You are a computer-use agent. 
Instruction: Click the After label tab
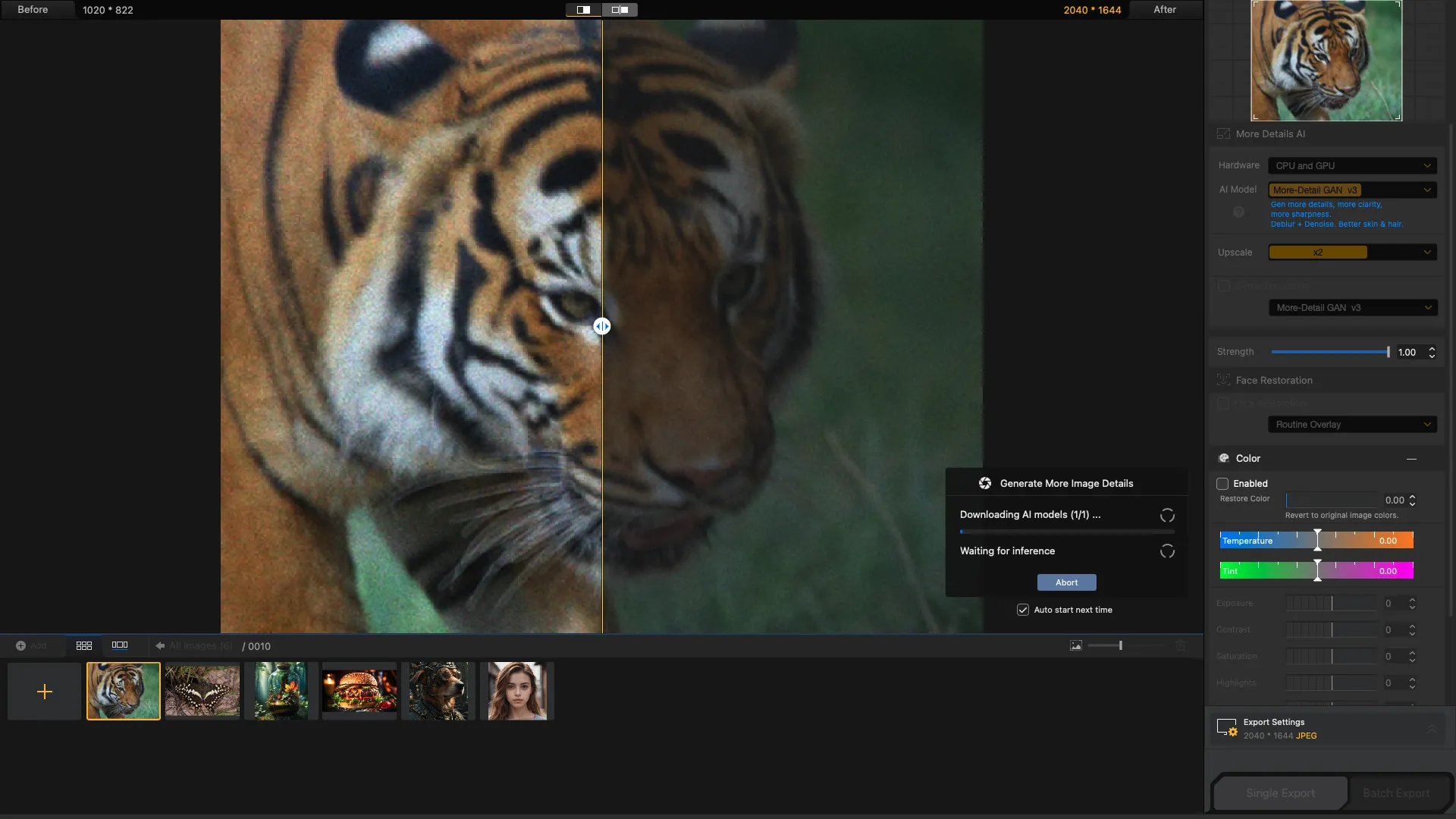click(1164, 10)
